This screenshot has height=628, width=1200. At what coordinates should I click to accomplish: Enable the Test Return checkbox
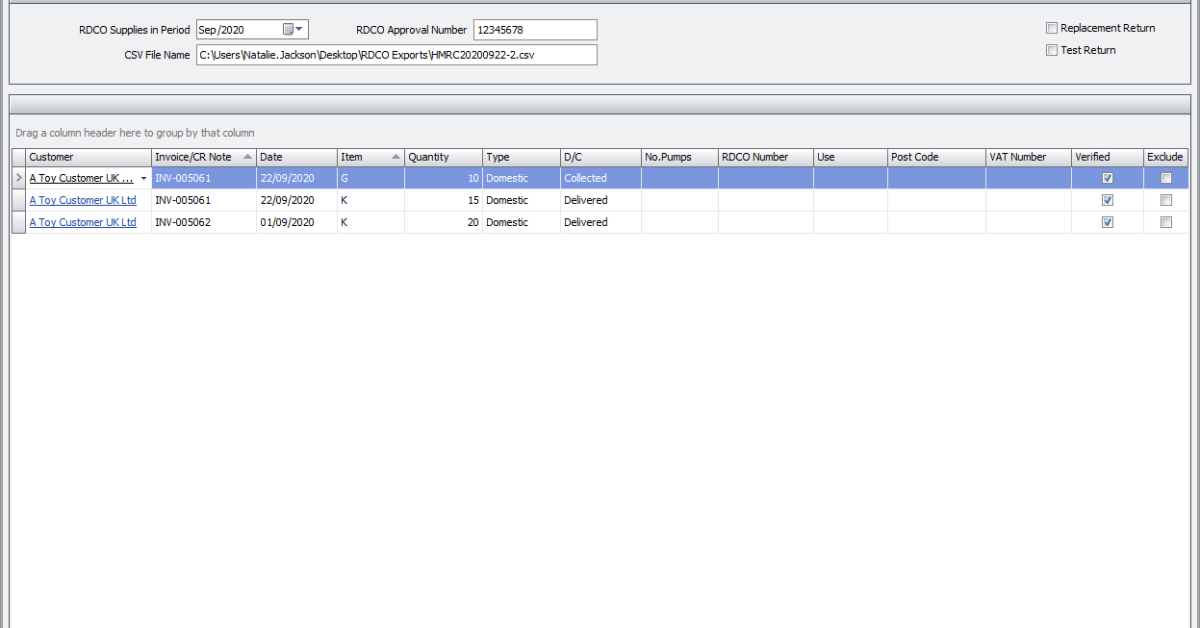point(1051,50)
